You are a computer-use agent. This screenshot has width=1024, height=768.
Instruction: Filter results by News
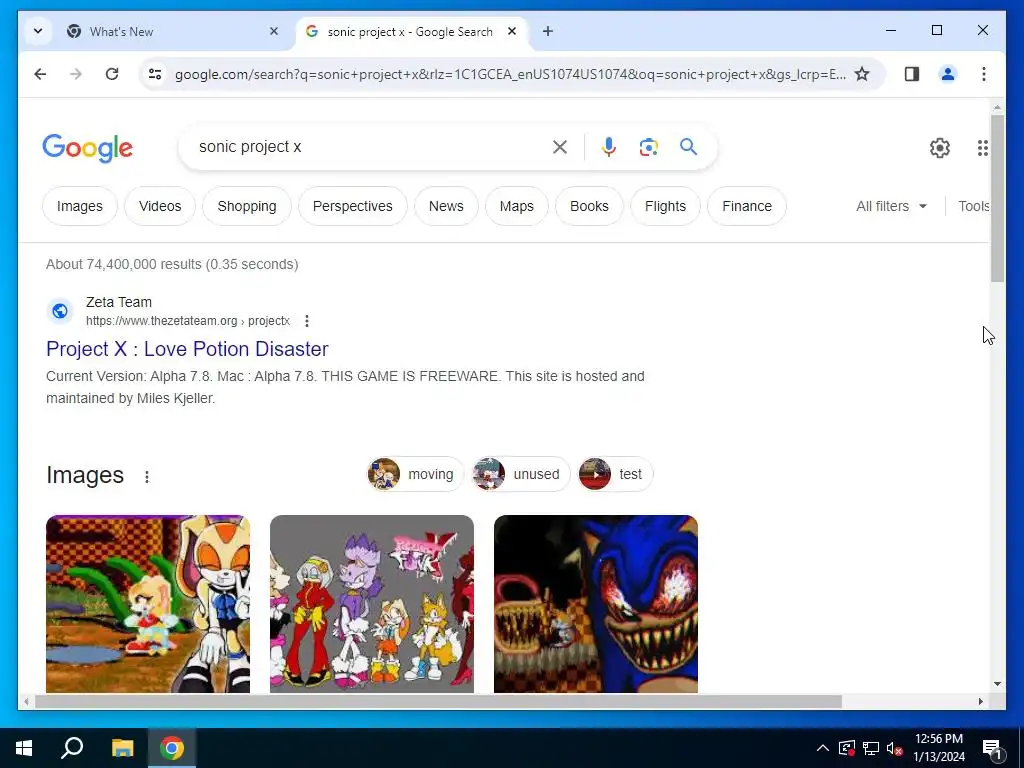[446, 206]
